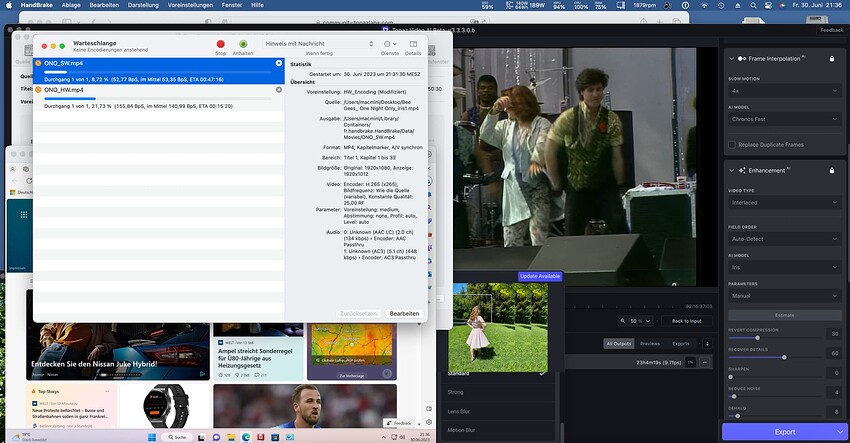Open the Slow Motion 4x dropdown

[784, 91]
